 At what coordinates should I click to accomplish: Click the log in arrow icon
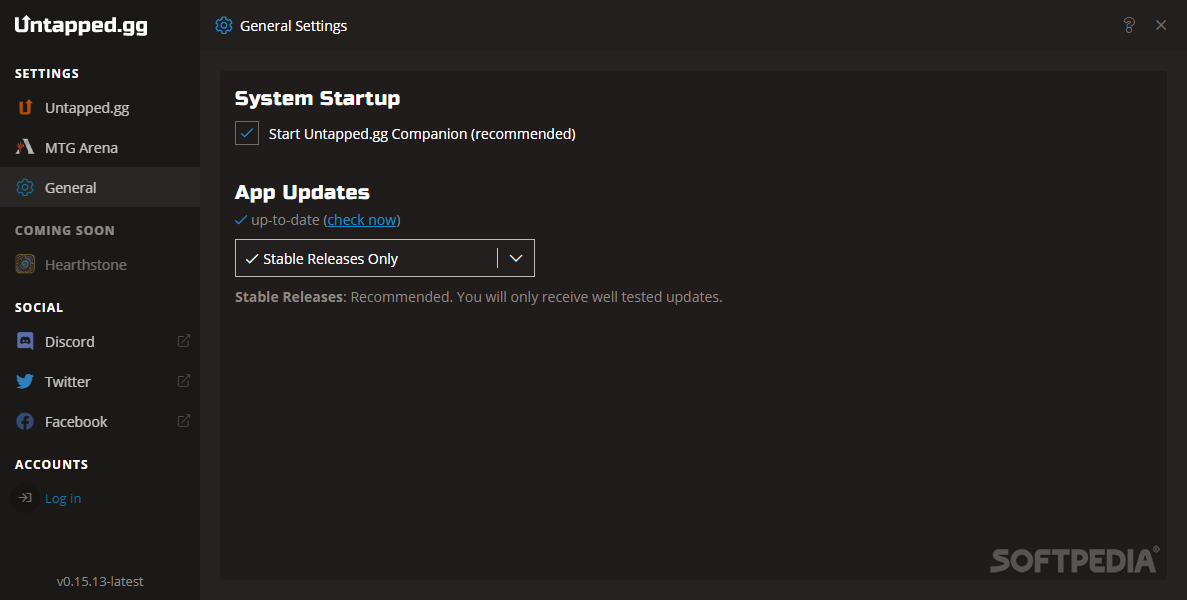[x=25, y=498]
